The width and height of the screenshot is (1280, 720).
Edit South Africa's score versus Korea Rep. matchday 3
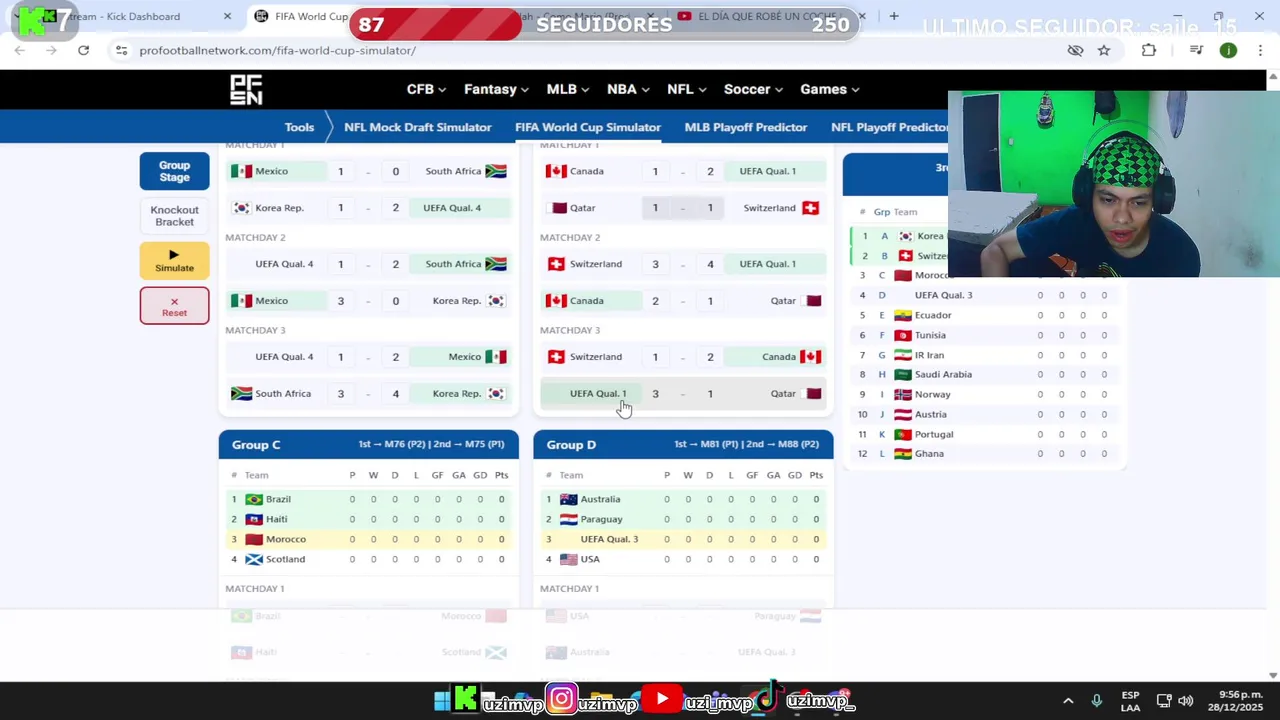340,394
